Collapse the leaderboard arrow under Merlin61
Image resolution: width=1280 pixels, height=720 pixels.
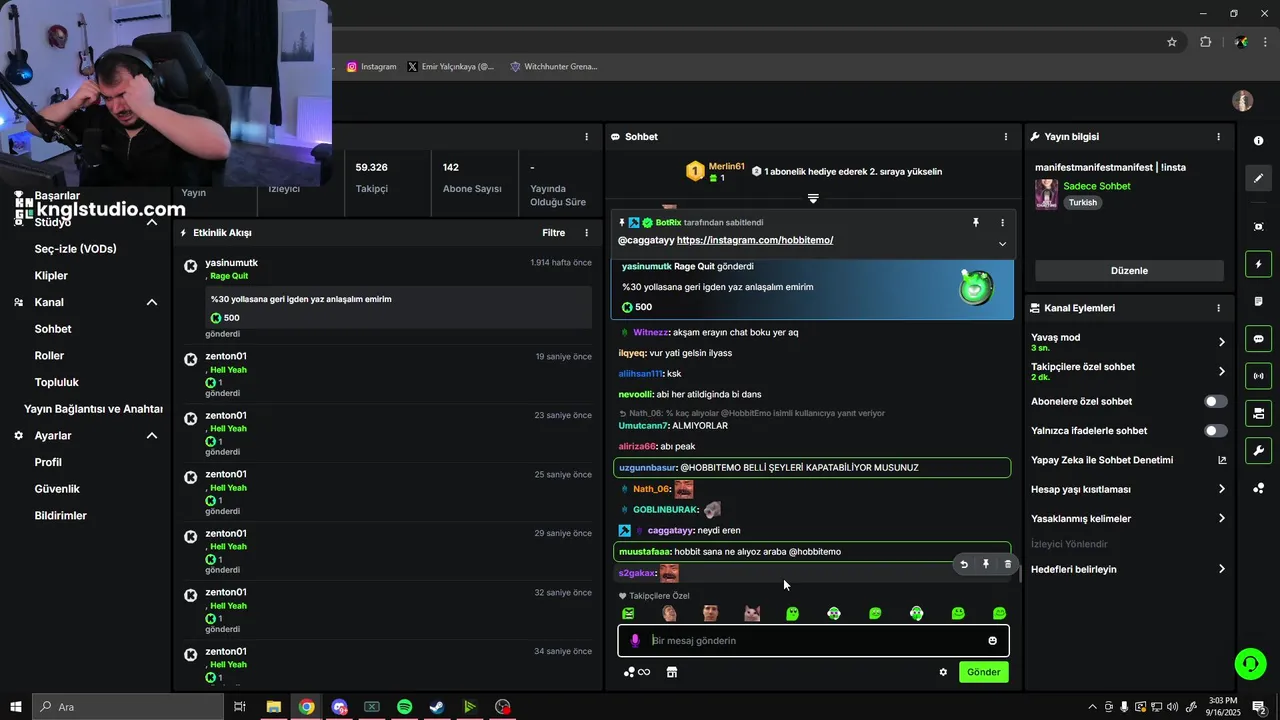813,199
